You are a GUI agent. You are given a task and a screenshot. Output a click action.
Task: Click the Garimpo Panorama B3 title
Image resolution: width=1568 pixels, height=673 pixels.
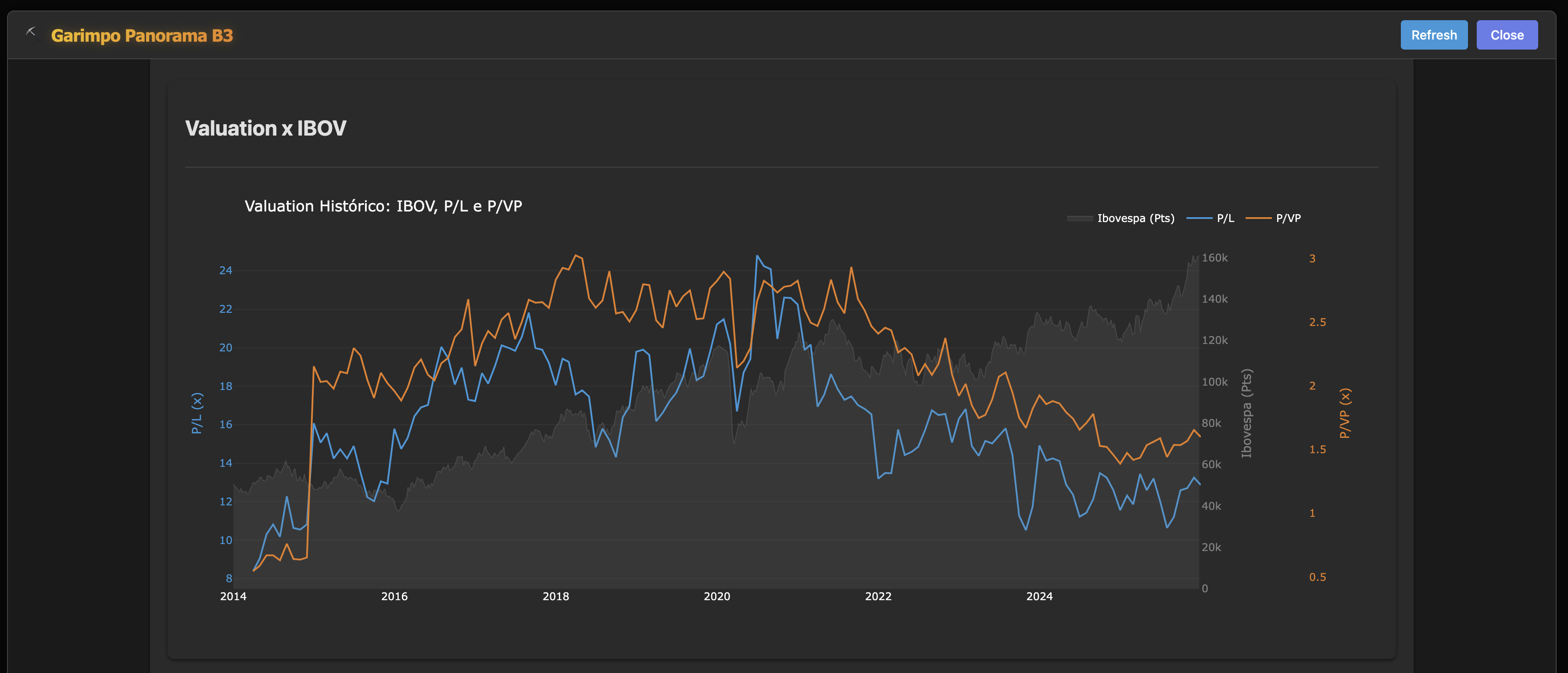pos(142,36)
